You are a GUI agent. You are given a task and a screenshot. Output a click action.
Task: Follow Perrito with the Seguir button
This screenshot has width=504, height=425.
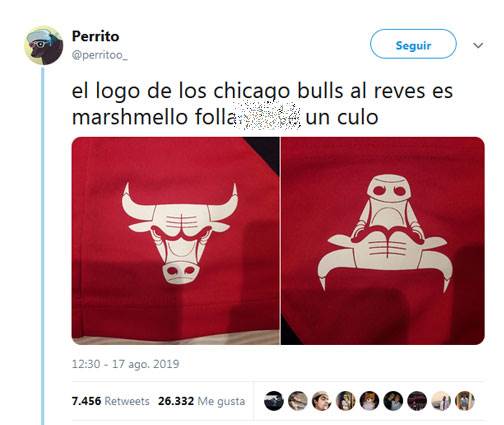tap(413, 44)
